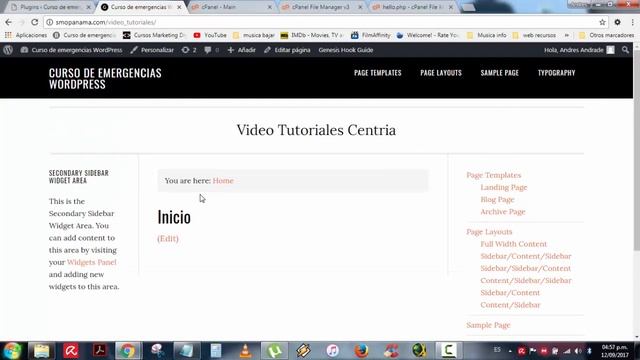The width and height of the screenshot is (640, 360).
Task: Open Typography in the header menu
Action: pos(556,73)
